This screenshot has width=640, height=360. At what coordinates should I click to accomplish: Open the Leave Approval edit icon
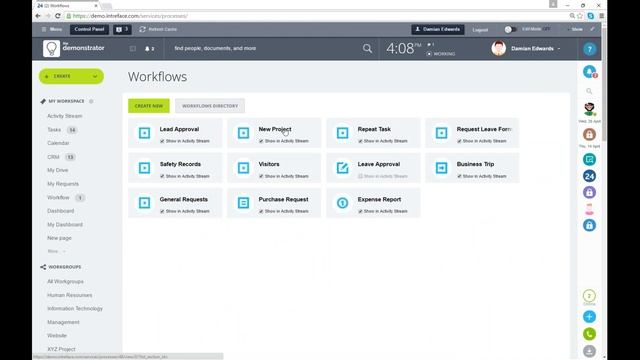(x=342, y=168)
